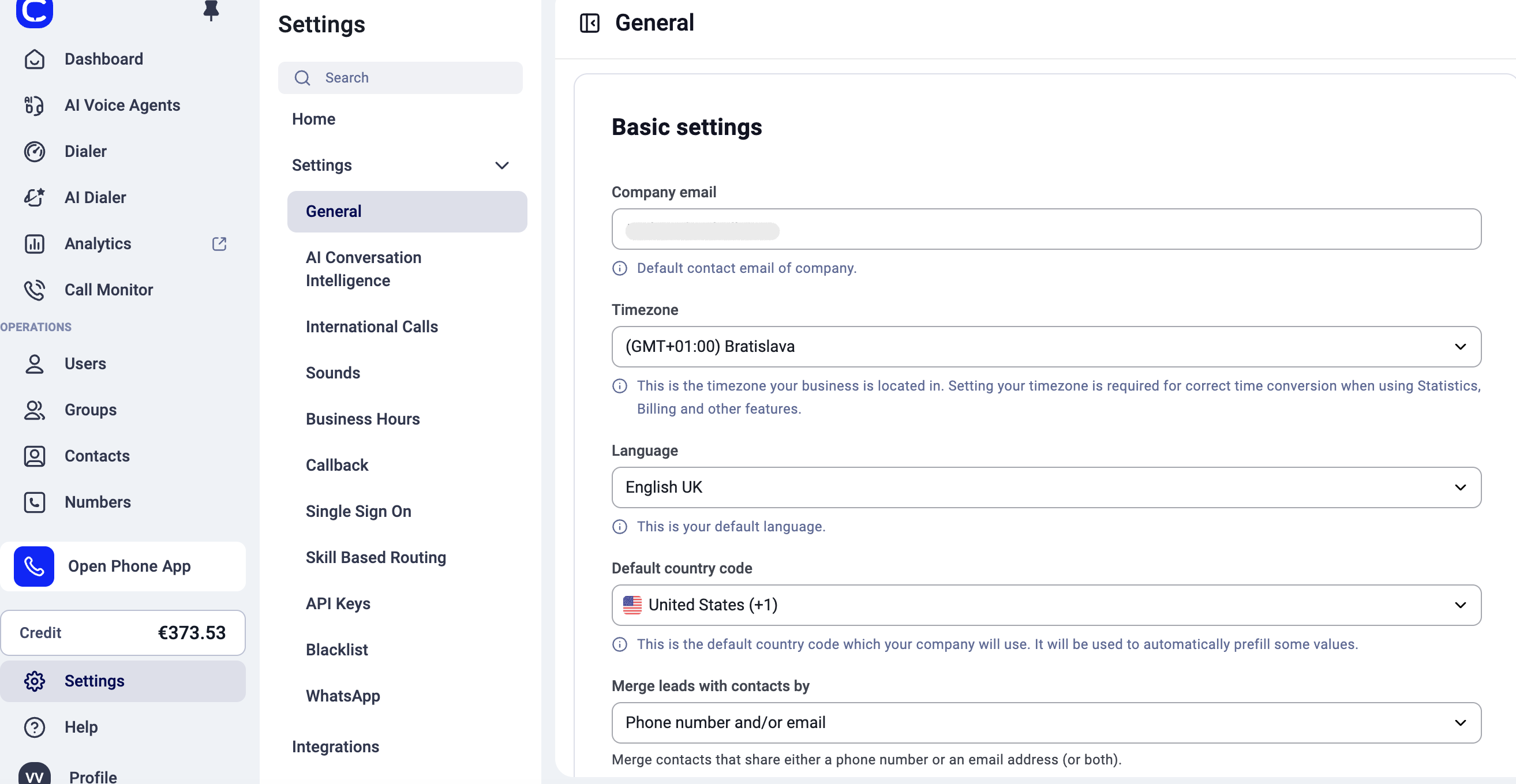
Task: Open AI Conversation Intelligence settings
Action: [407, 269]
